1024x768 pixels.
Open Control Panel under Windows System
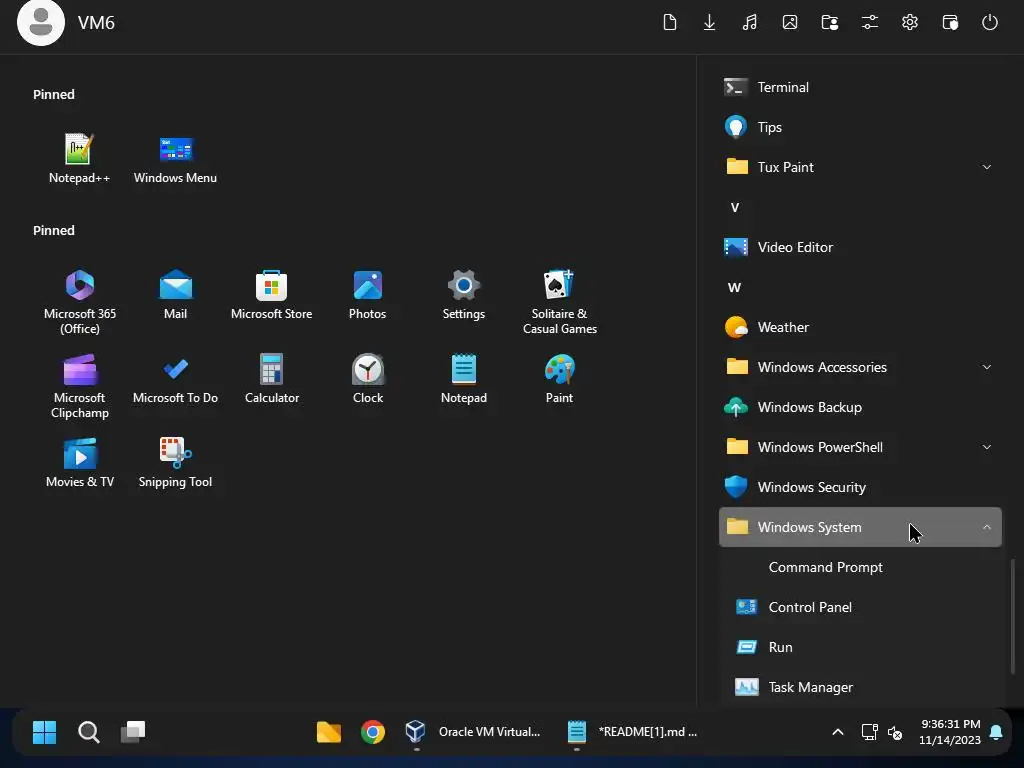pos(860,607)
